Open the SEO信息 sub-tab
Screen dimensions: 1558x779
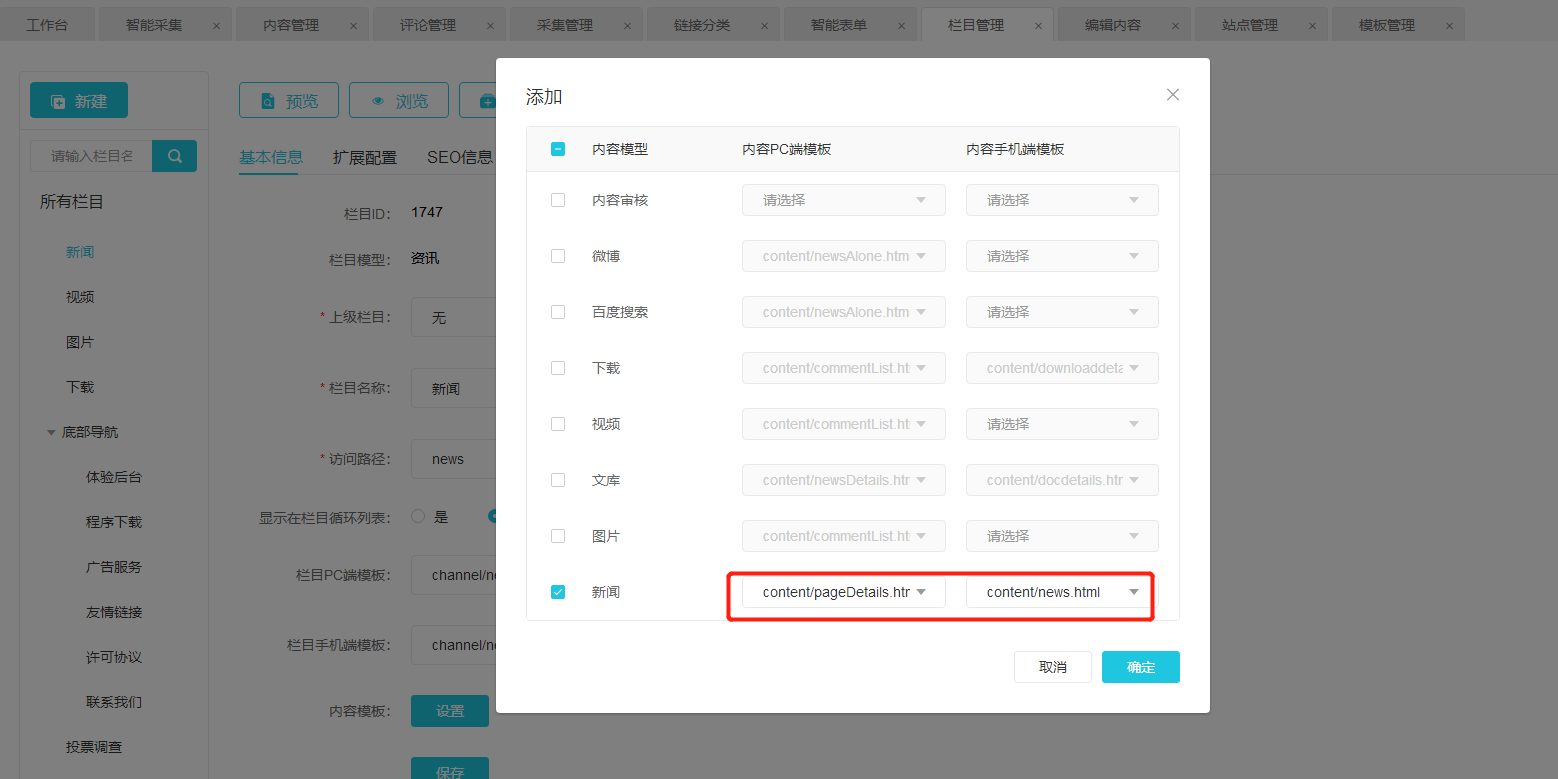coord(460,157)
